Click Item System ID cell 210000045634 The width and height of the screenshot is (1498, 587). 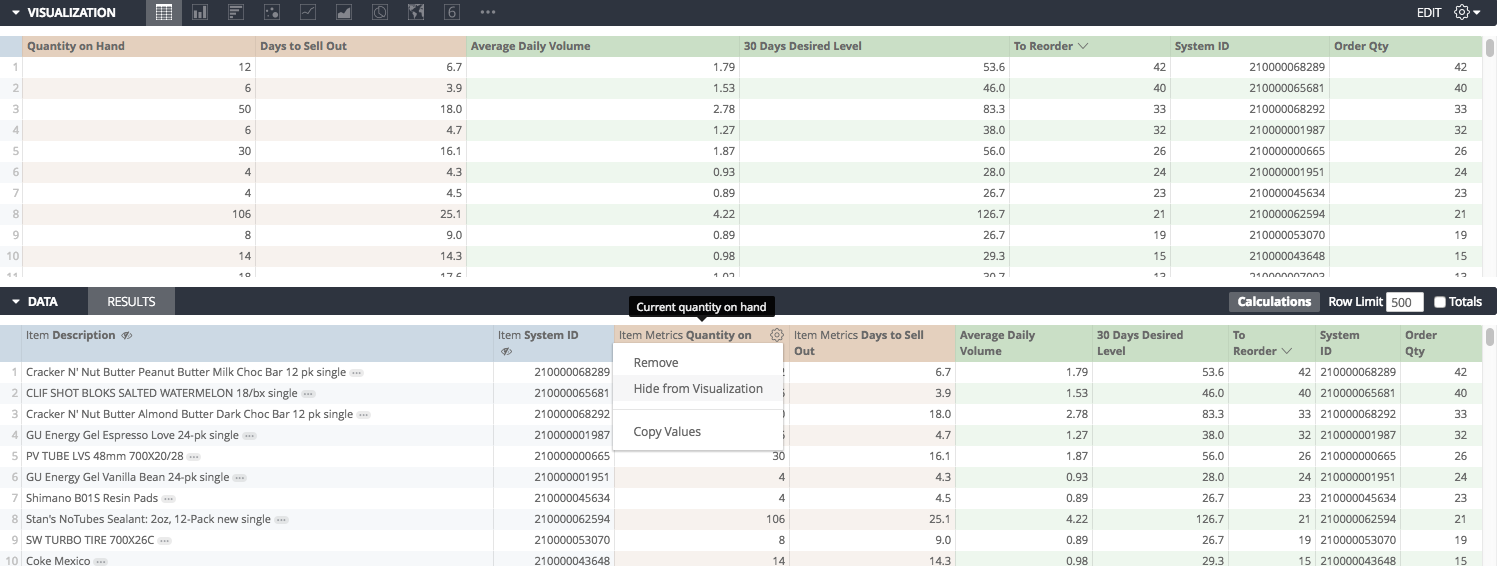pyautogui.click(x=553, y=499)
